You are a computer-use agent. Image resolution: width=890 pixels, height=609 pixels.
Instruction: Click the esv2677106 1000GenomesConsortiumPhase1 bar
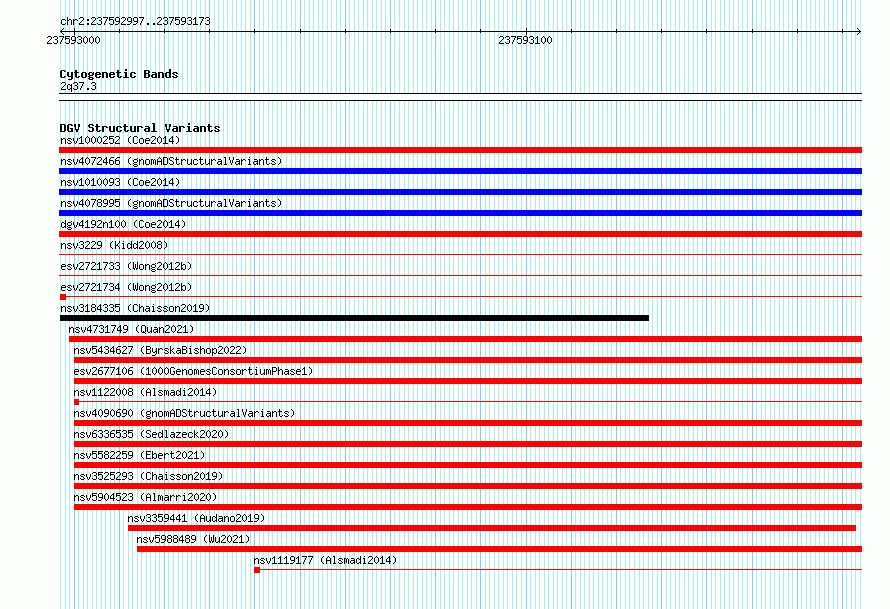tap(468, 381)
